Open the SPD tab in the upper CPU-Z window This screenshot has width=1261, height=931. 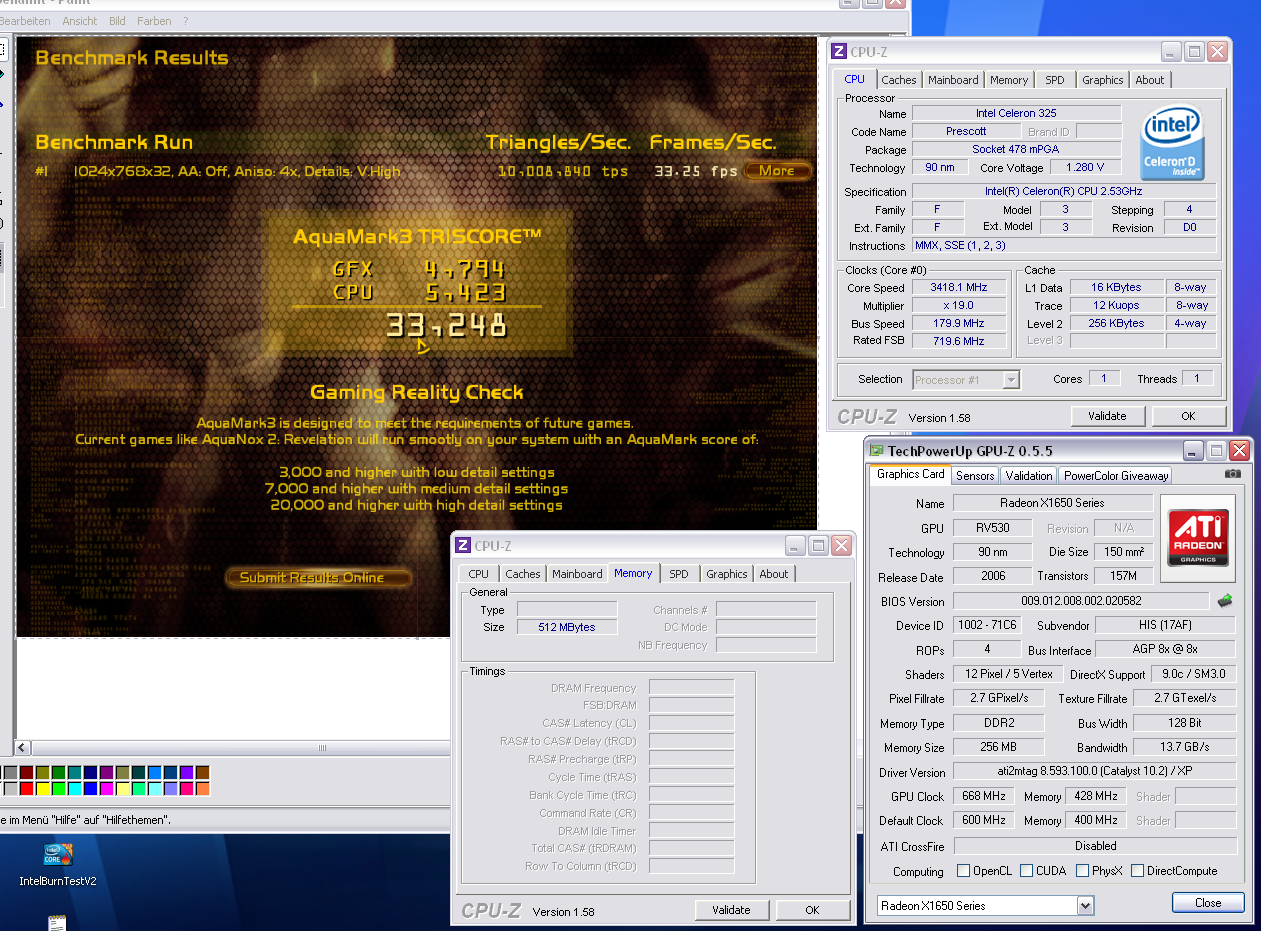point(1055,80)
